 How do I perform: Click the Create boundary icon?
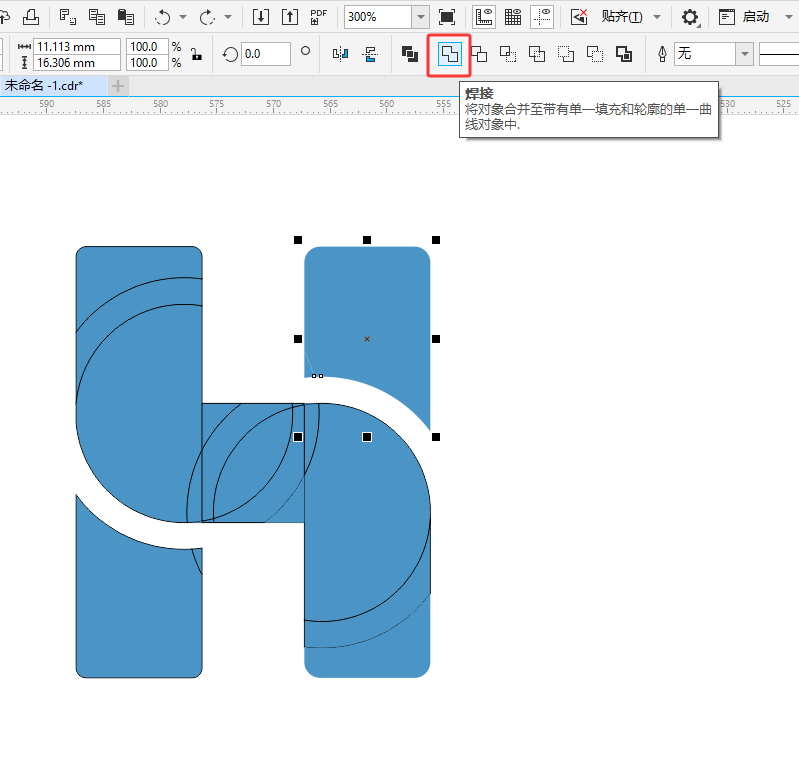coord(624,54)
